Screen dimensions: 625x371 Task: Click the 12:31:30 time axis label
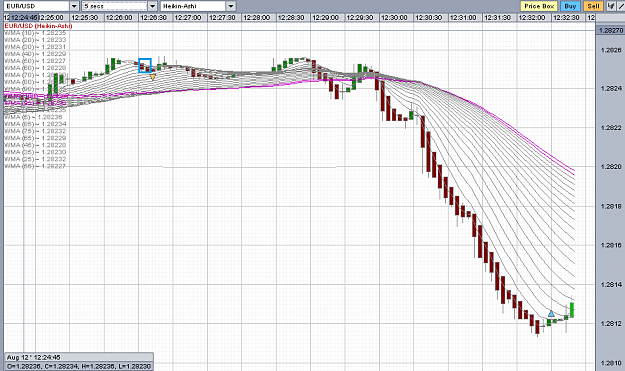point(497,18)
